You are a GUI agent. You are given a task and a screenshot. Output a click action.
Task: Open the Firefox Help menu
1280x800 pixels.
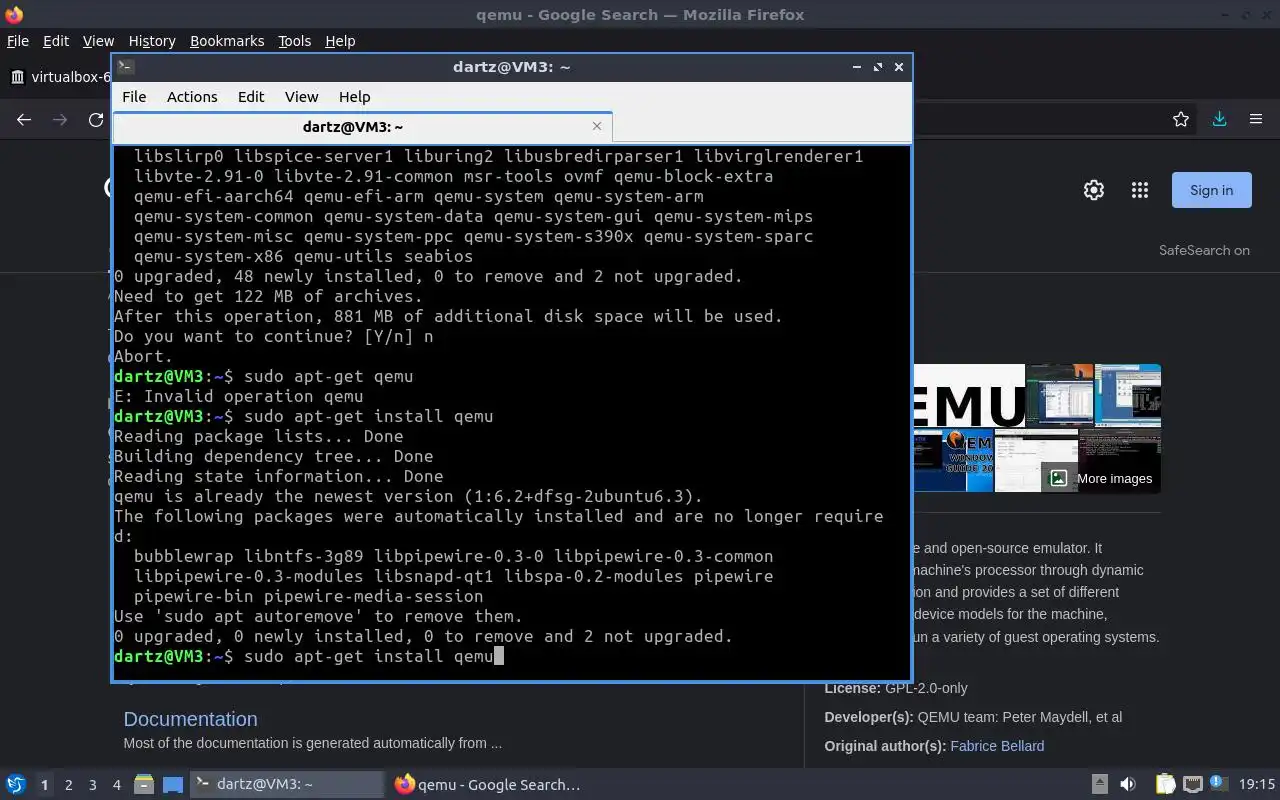coord(340,41)
